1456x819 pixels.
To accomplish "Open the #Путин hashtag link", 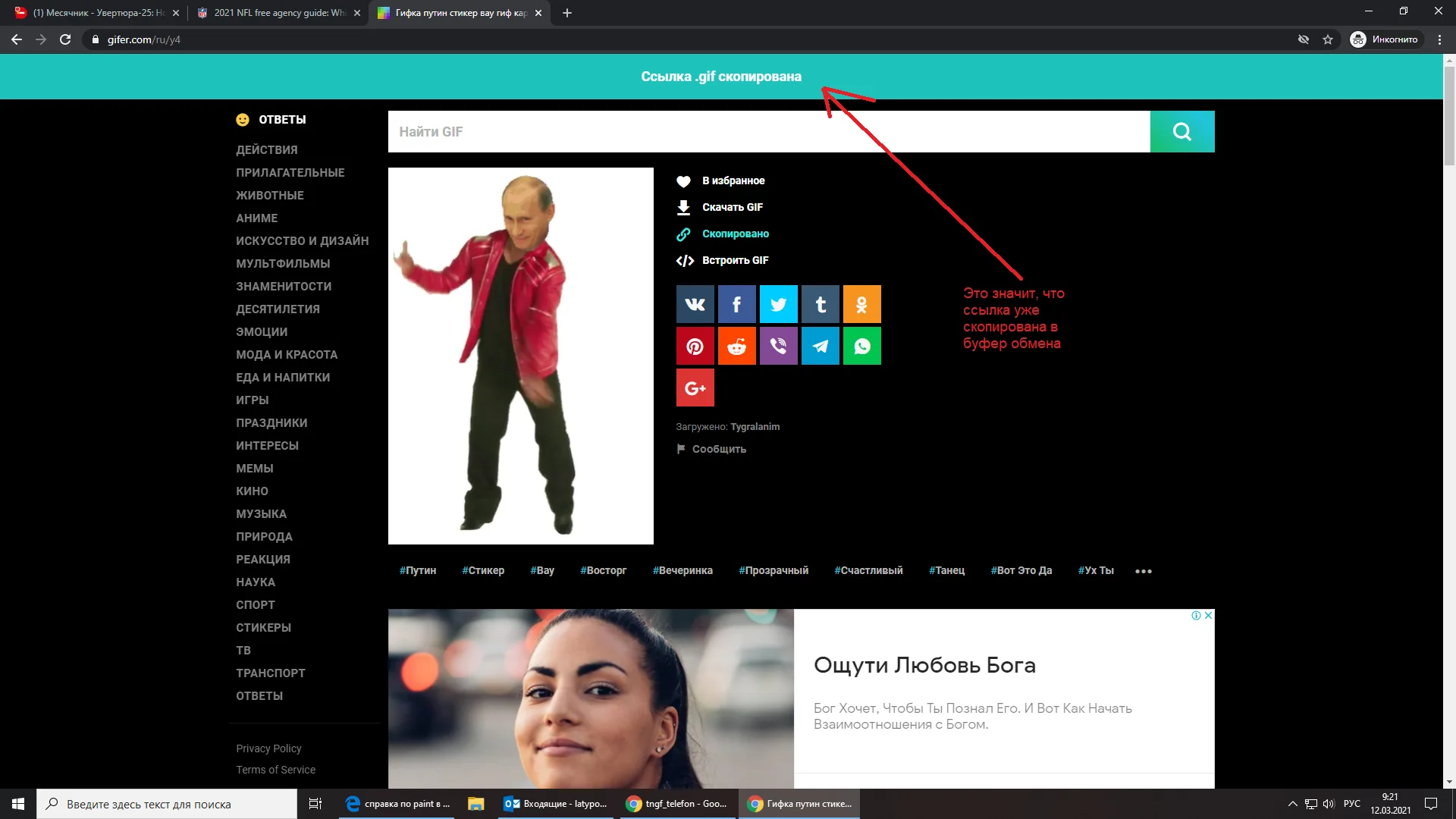I will coord(417,570).
